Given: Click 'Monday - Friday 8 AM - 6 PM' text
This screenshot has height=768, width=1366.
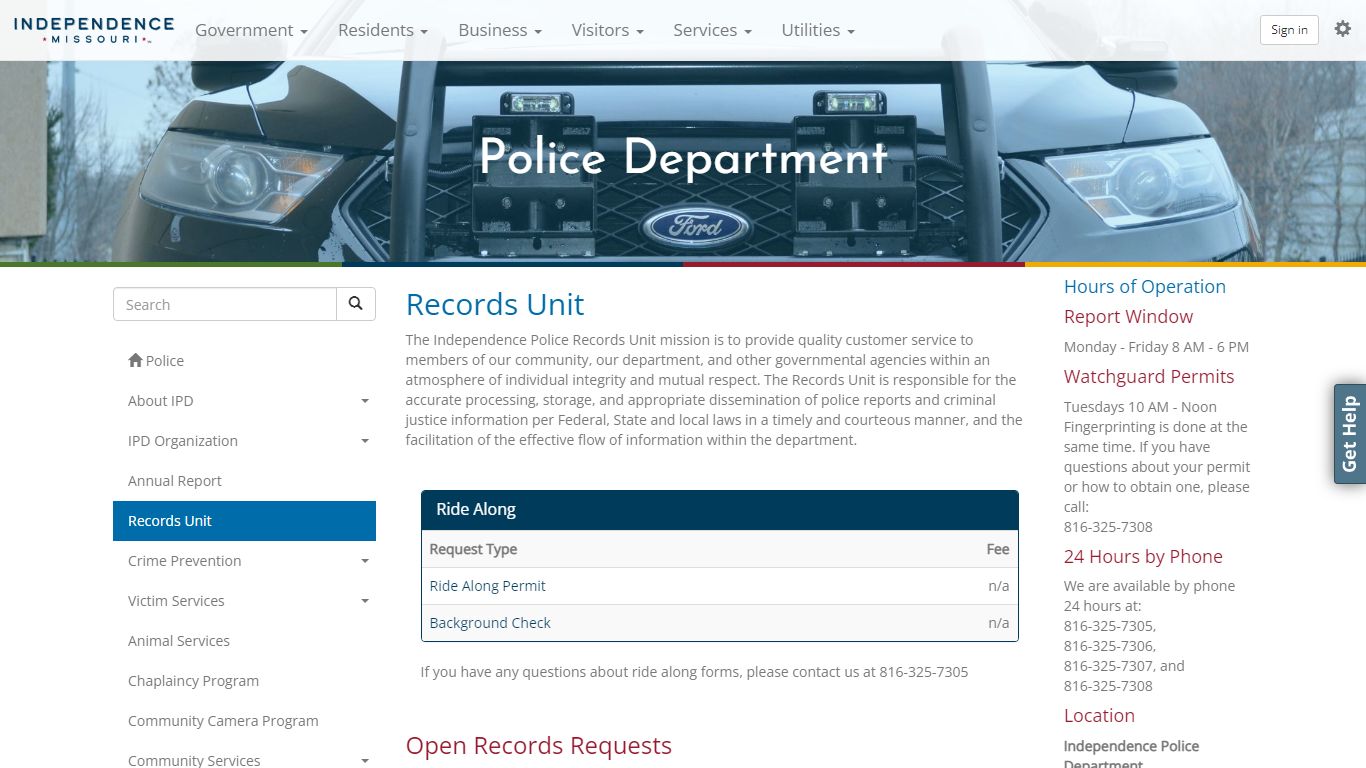Looking at the screenshot, I should [x=1156, y=347].
